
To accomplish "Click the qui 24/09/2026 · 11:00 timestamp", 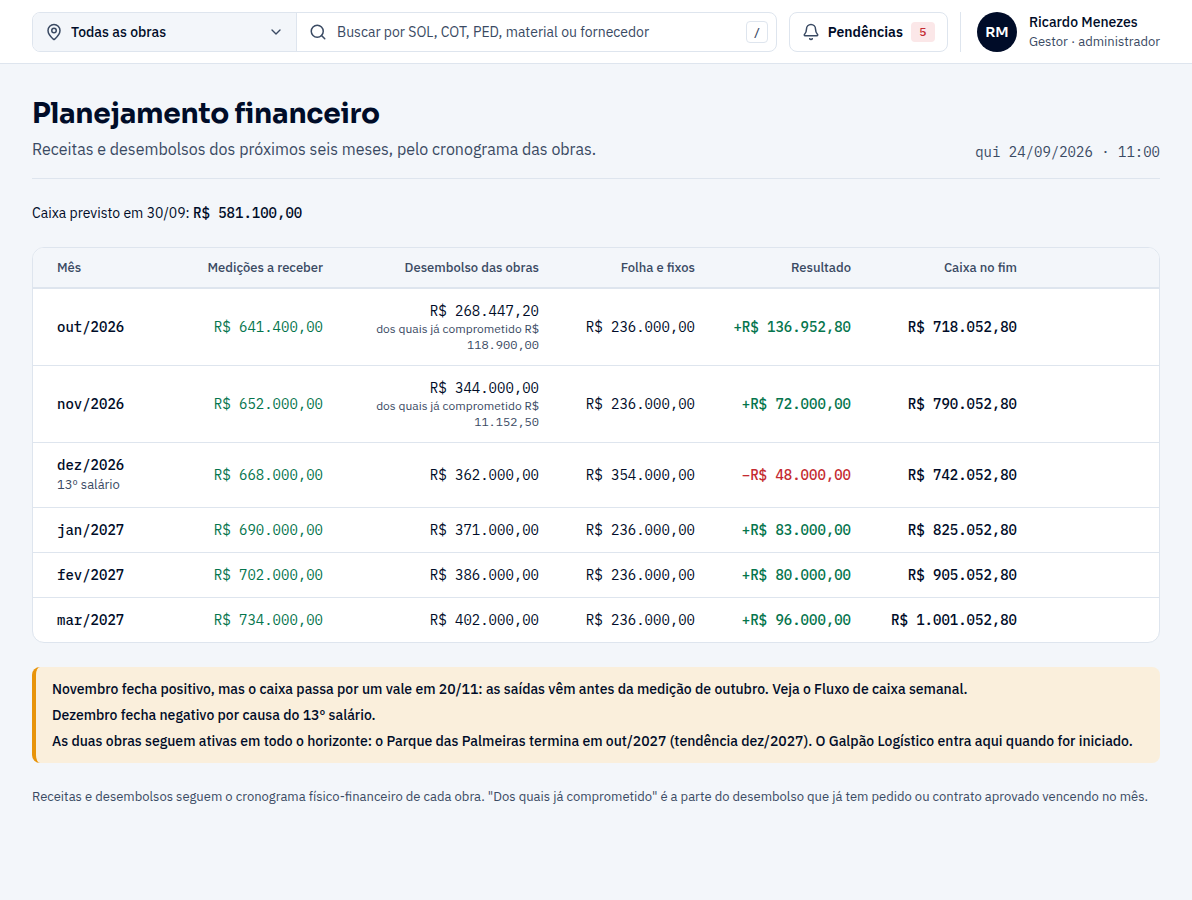I will (x=1067, y=152).
